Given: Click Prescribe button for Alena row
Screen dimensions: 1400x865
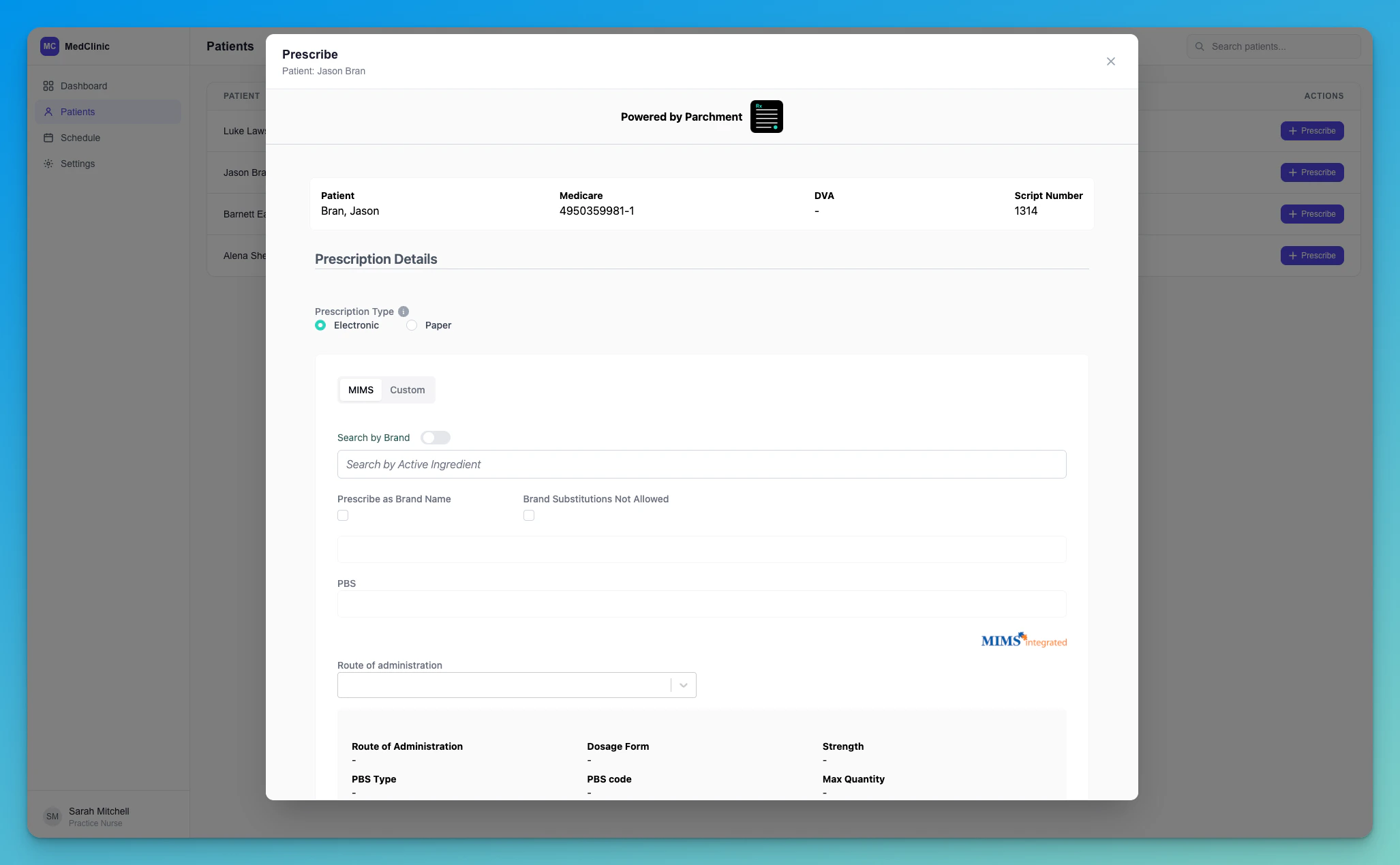Looking at the screenshot, I should click(1311, 256).
